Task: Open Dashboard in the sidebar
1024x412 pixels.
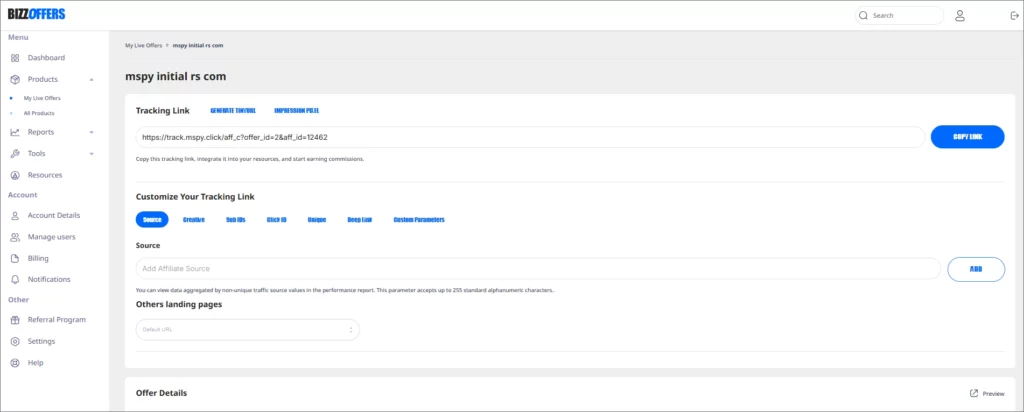Action: 46,58
